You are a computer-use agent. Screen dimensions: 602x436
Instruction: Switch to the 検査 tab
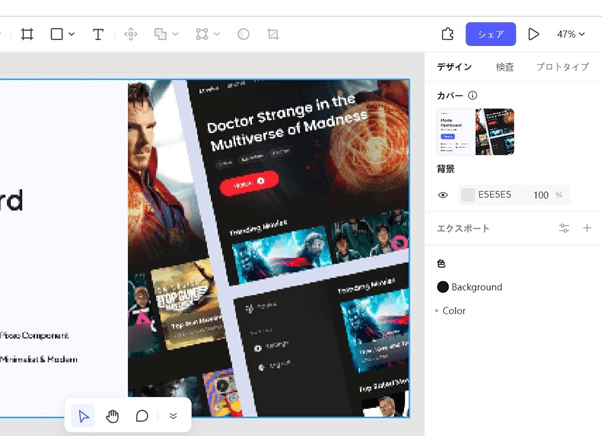504,67
